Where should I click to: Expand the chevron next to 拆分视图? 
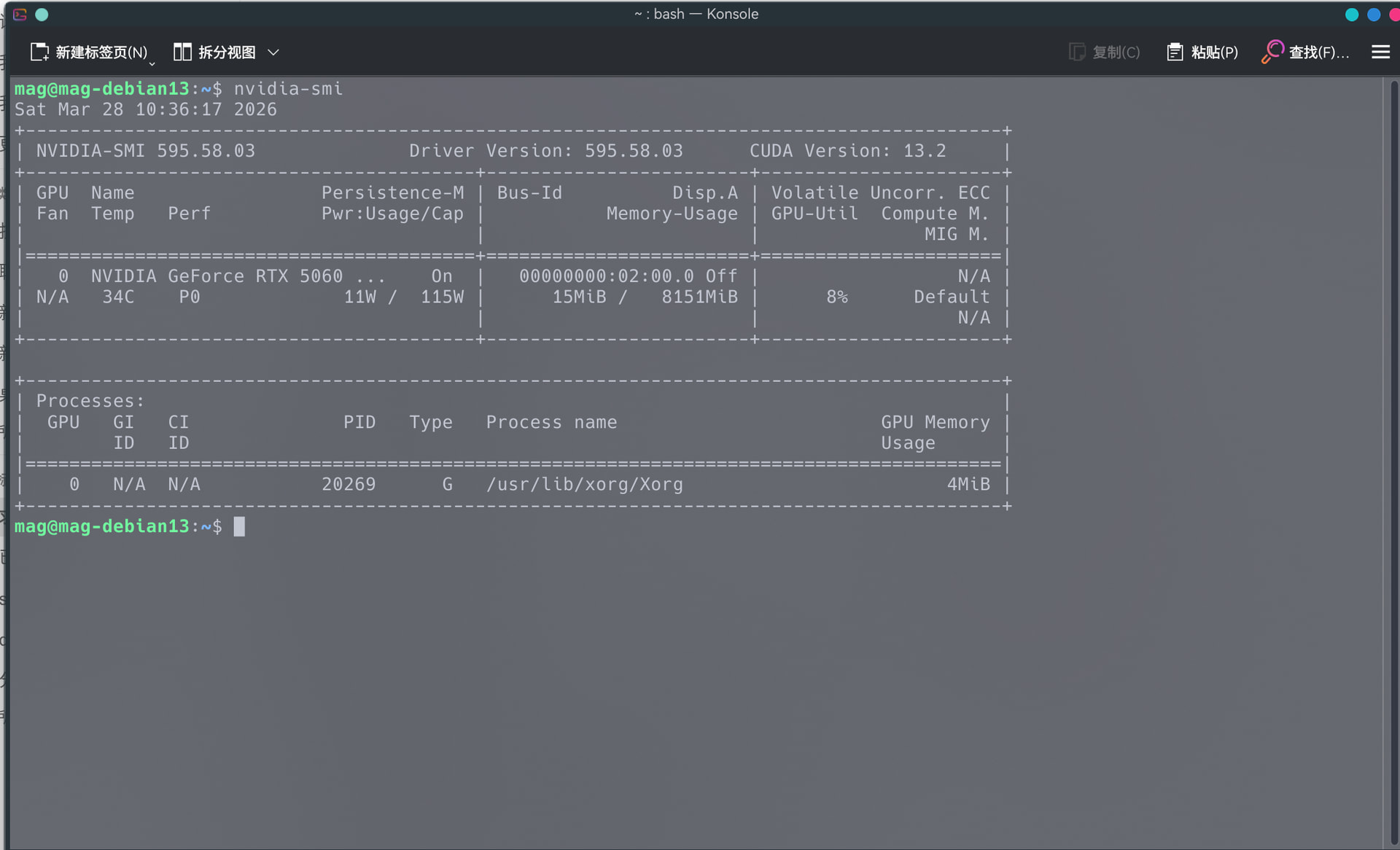(273, 52)
